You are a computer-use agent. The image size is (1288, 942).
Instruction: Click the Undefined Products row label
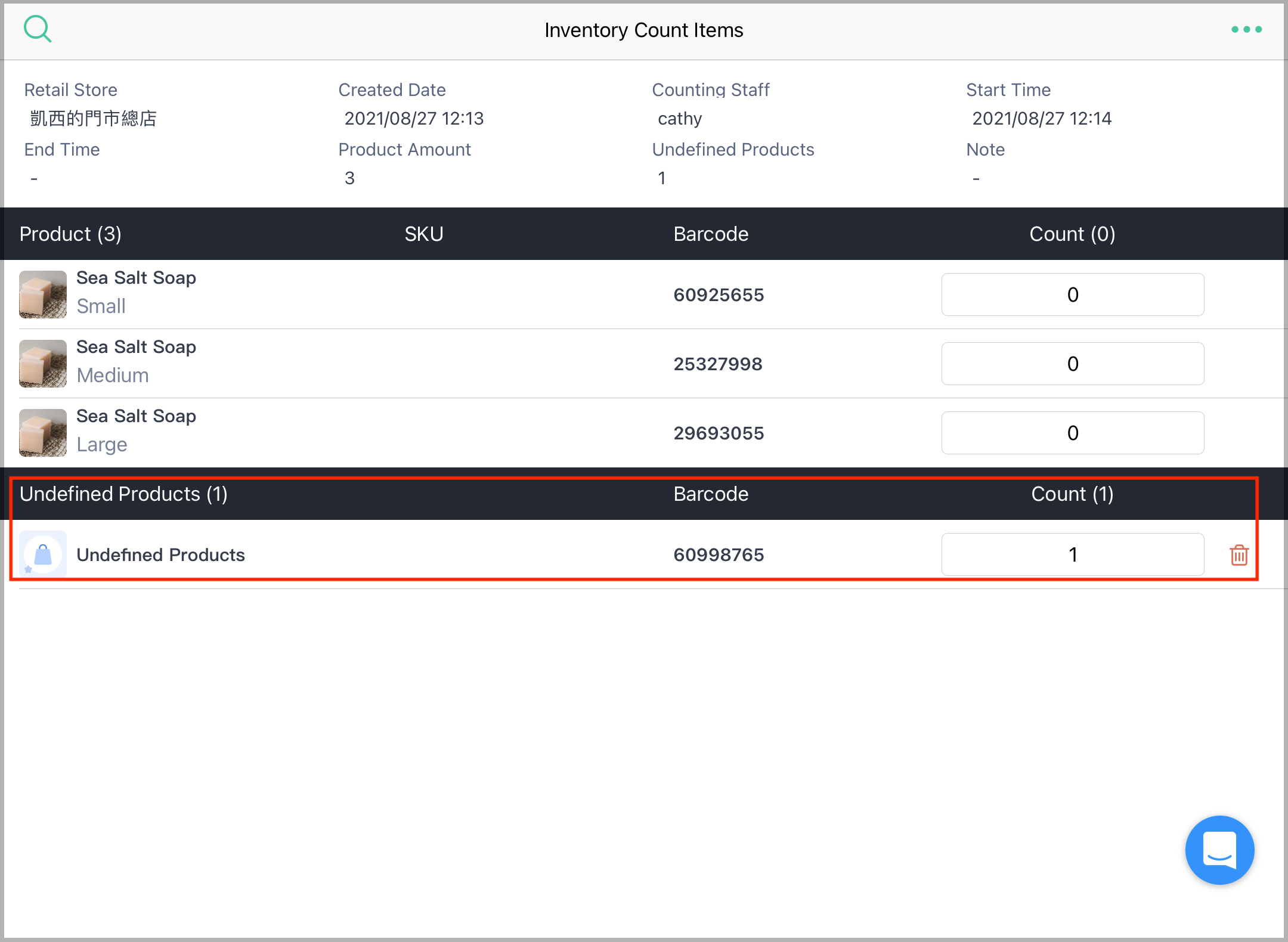pyautogui.click(x=160, y=554)
